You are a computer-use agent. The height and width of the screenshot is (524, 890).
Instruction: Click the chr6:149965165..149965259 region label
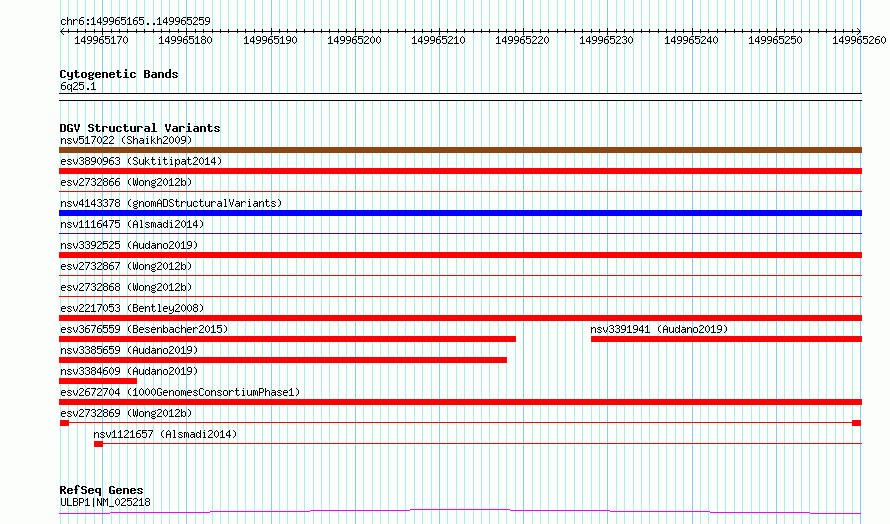pyautogui.click(x=135, y=21)
